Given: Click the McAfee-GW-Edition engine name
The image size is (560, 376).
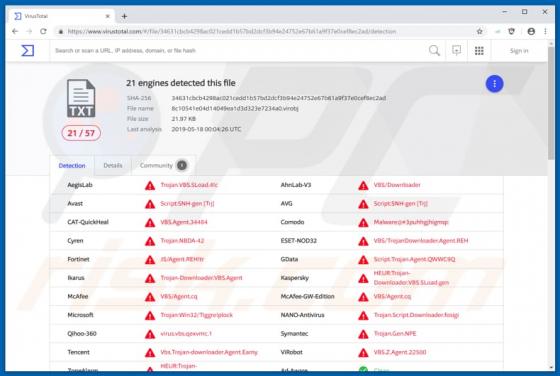Looking at the screenshot, I should pyautogui.click(x=307, y=296).
